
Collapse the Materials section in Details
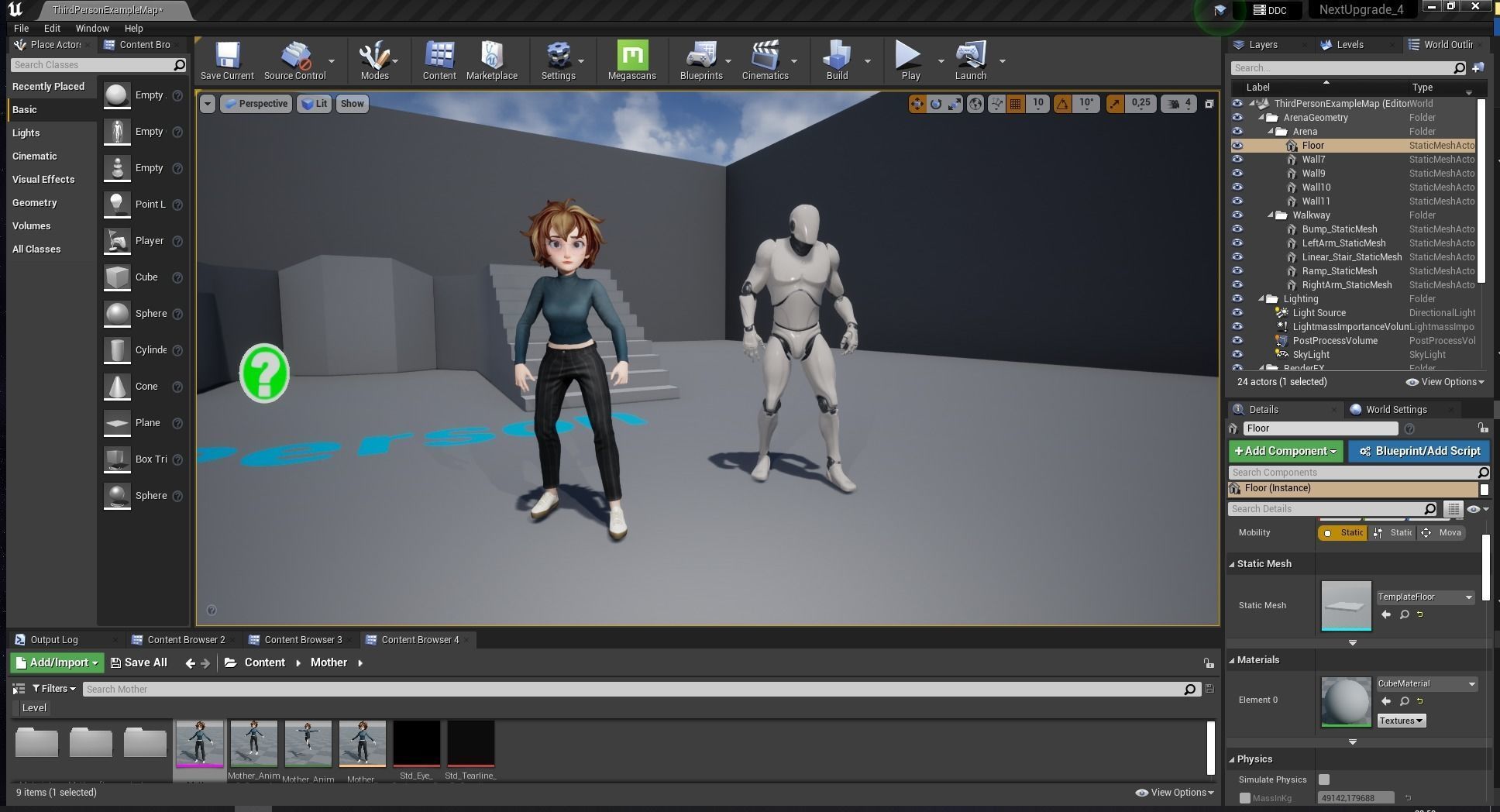(1231, 660)
